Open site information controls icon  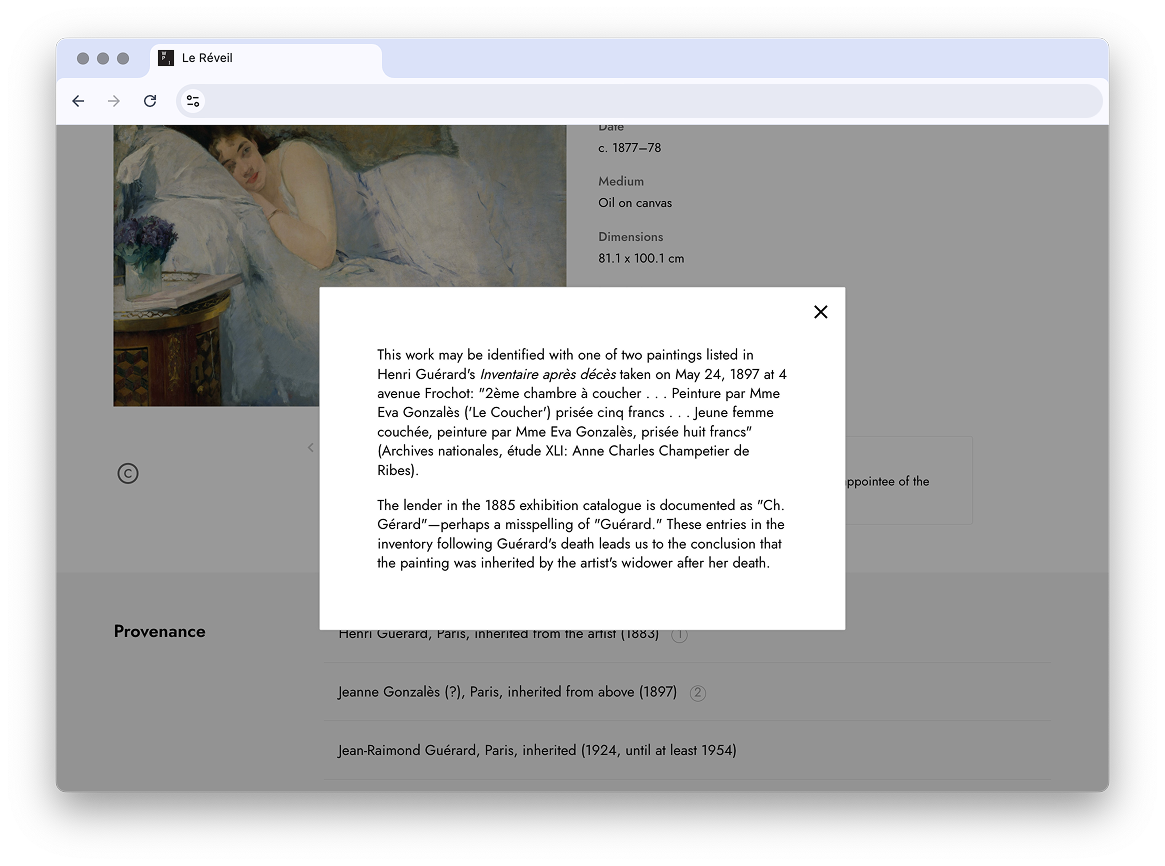pos(193,101)
